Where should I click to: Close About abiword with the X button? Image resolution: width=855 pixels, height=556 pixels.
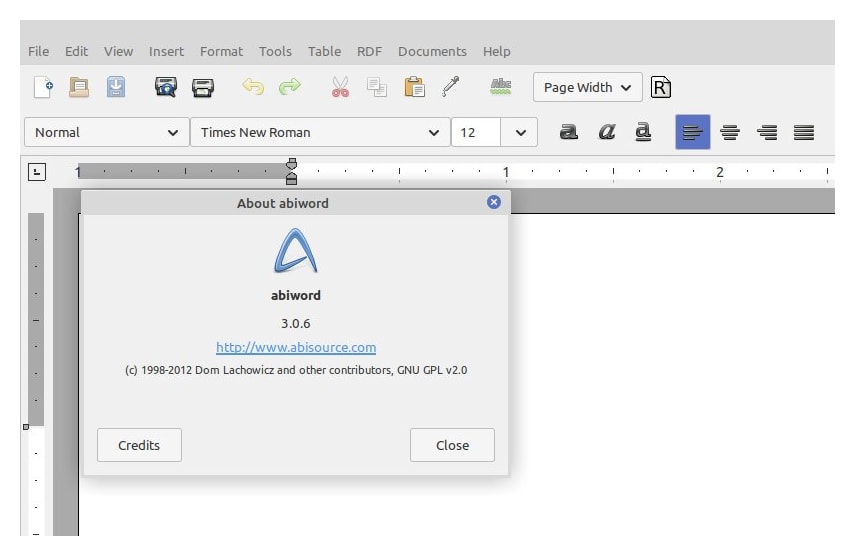tap(493, 202)
